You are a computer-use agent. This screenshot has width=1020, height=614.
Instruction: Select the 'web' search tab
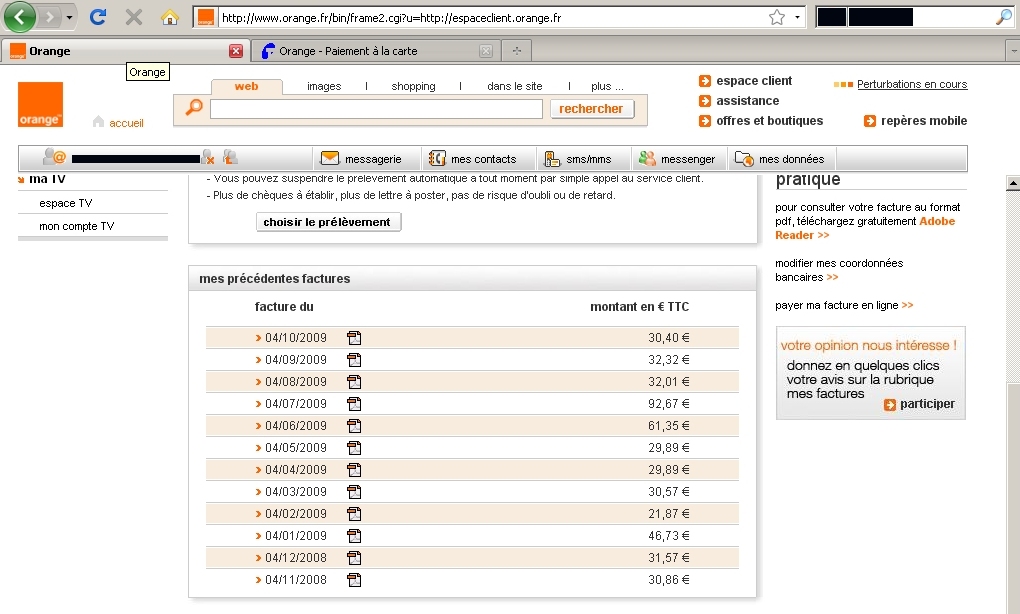pos(247,86)
